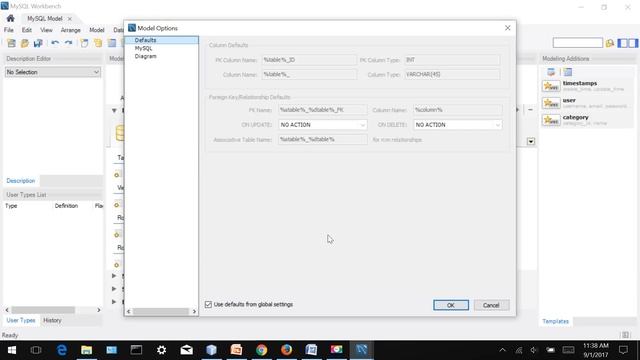640x360 pixels.
Task: Create new model toolbar icon
Action: pyautogui.click(x=11, y=43)
